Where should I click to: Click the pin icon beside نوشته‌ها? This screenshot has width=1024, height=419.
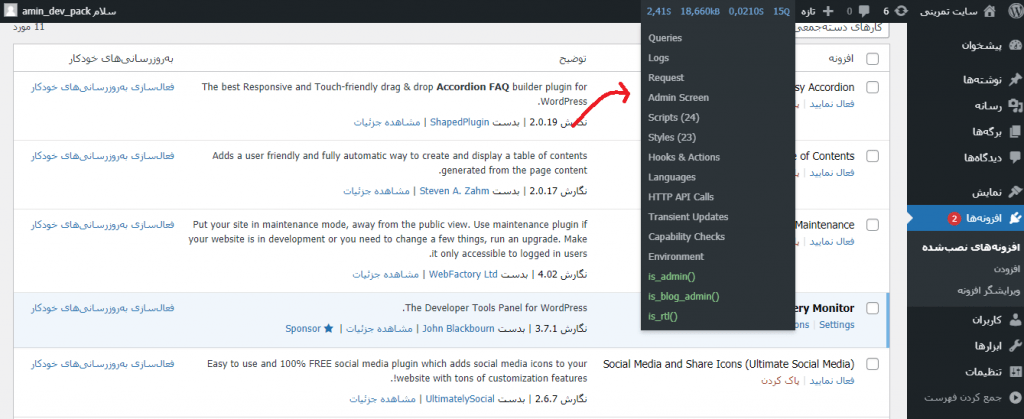pos(1014,80)
